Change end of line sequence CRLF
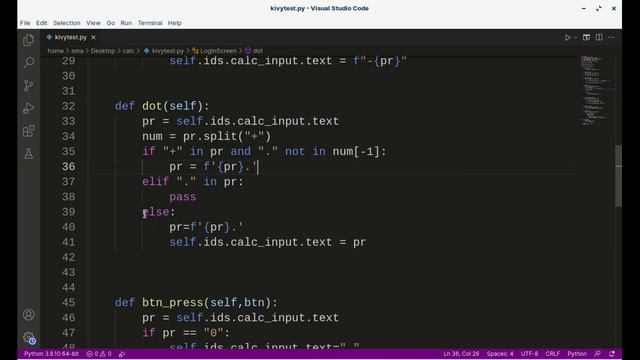The image size is (640, 360). (x=553, y=354)
